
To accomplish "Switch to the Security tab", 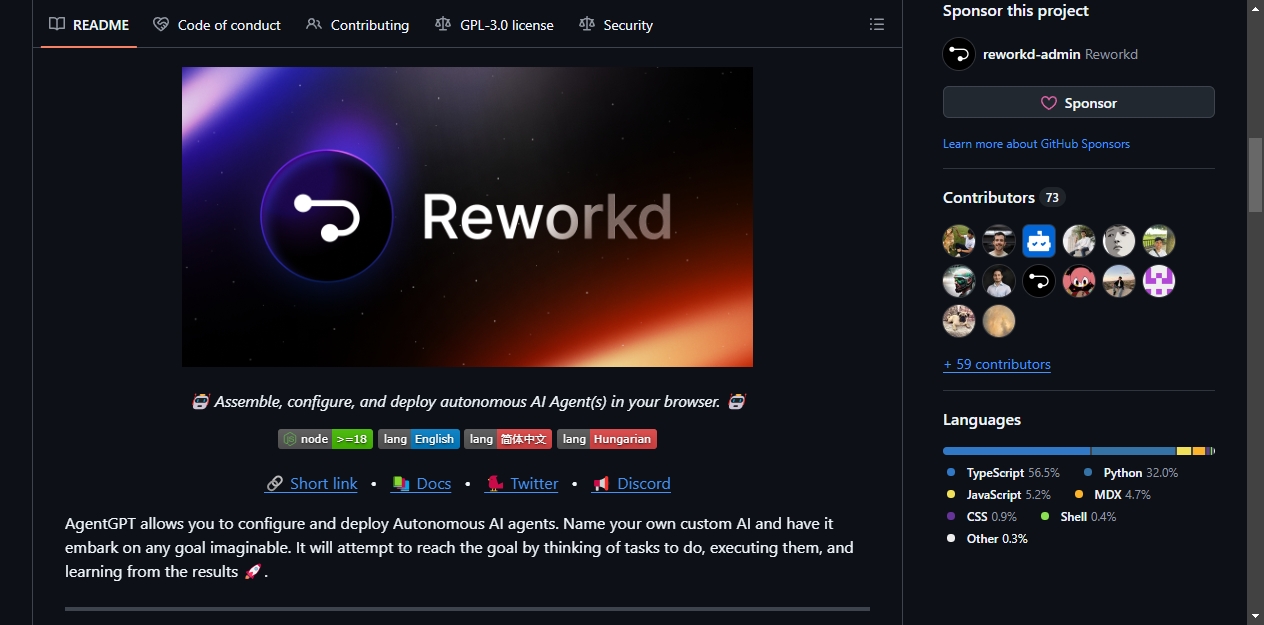I will click(x=616, y=24).
